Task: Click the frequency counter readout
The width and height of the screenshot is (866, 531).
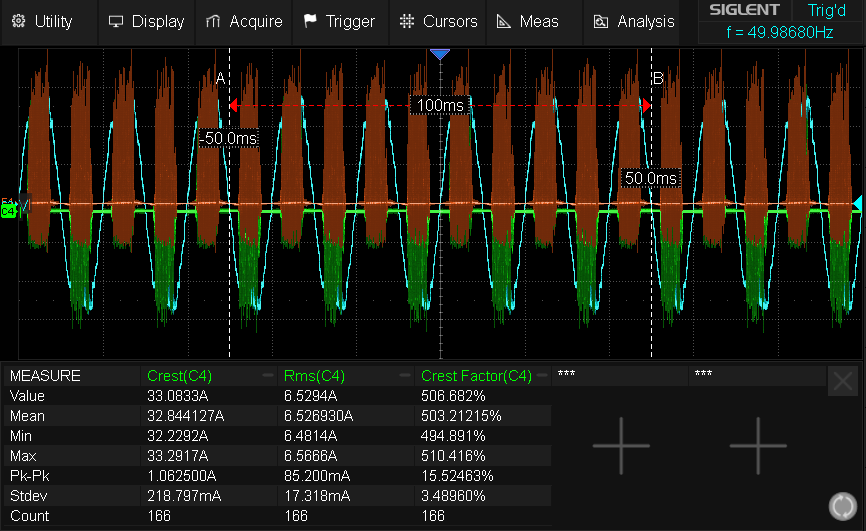Action: pyautogui.click(x=780, y=32)
